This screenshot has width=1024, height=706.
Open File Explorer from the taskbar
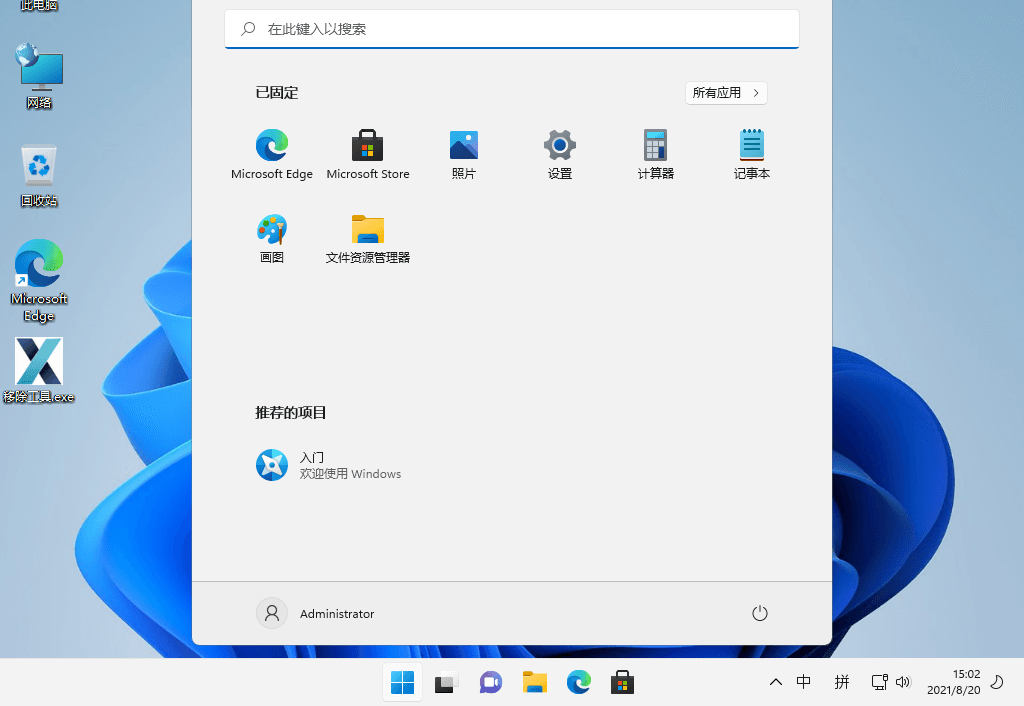[x=534, y=682]
